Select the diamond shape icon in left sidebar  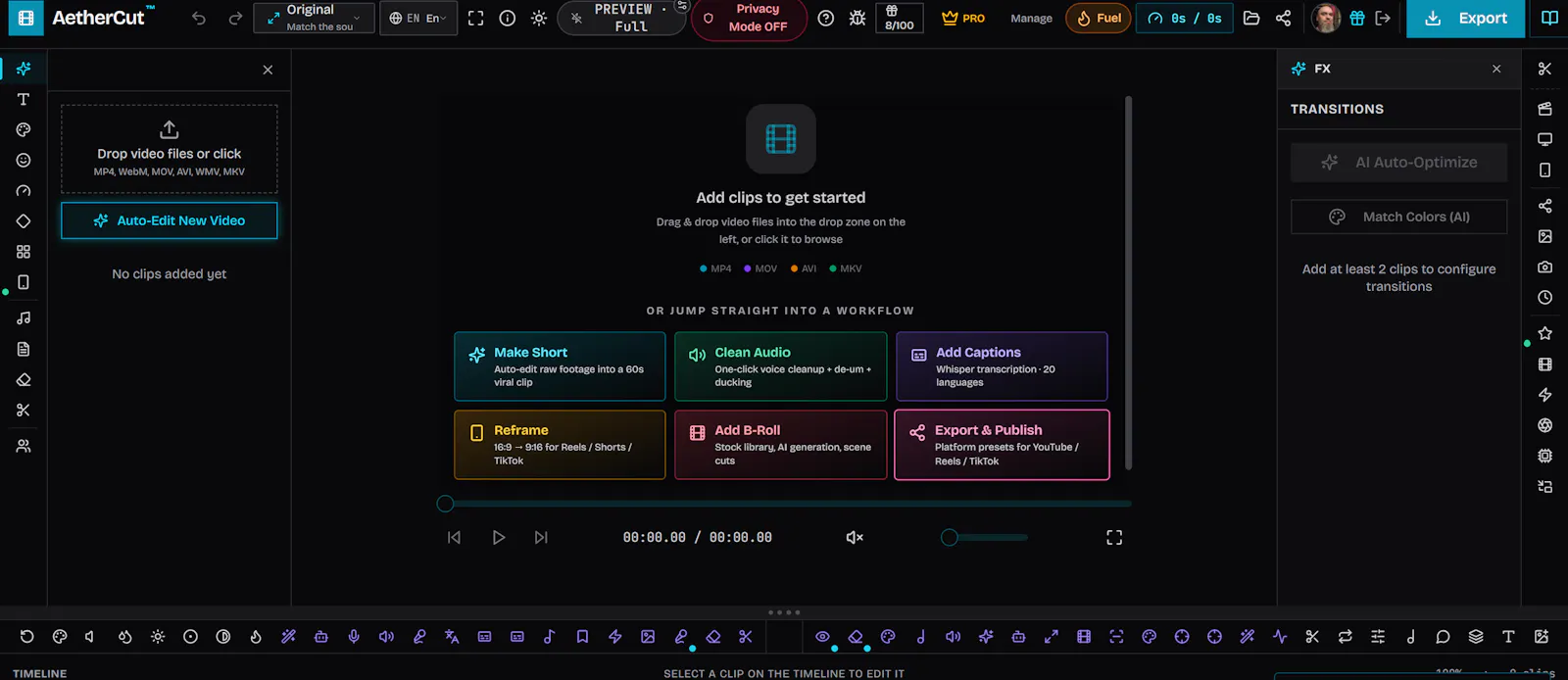(24, 221)
